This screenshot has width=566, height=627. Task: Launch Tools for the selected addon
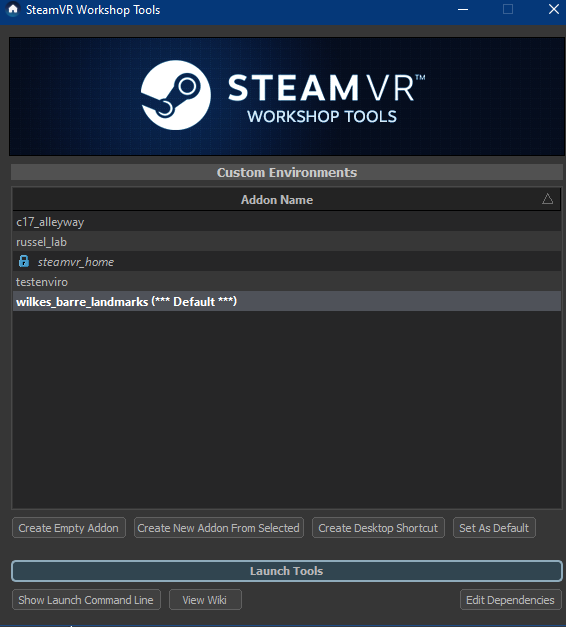(x=286, y=571)
